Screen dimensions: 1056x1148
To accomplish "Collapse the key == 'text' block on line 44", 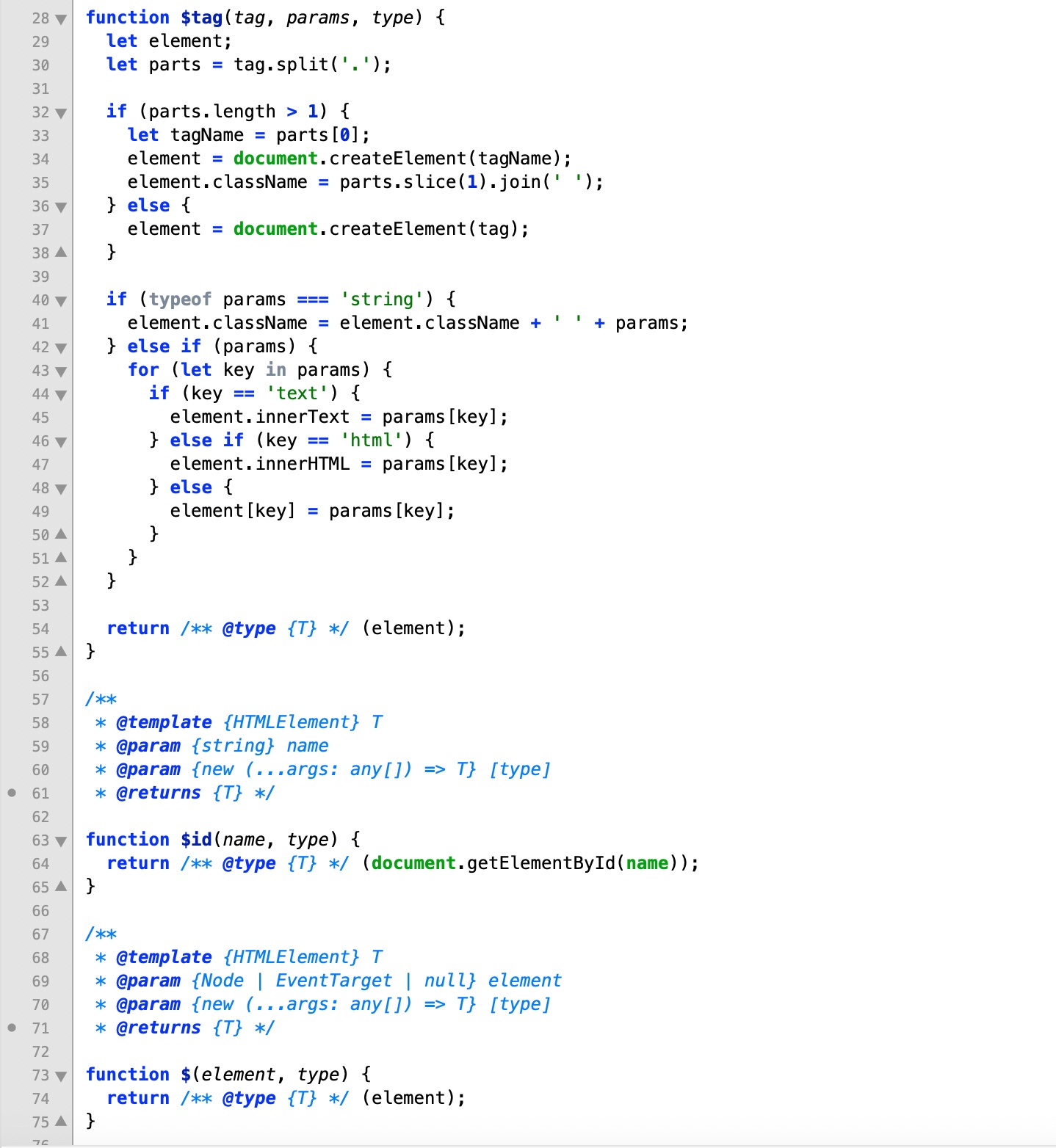I will coord(61,395).
